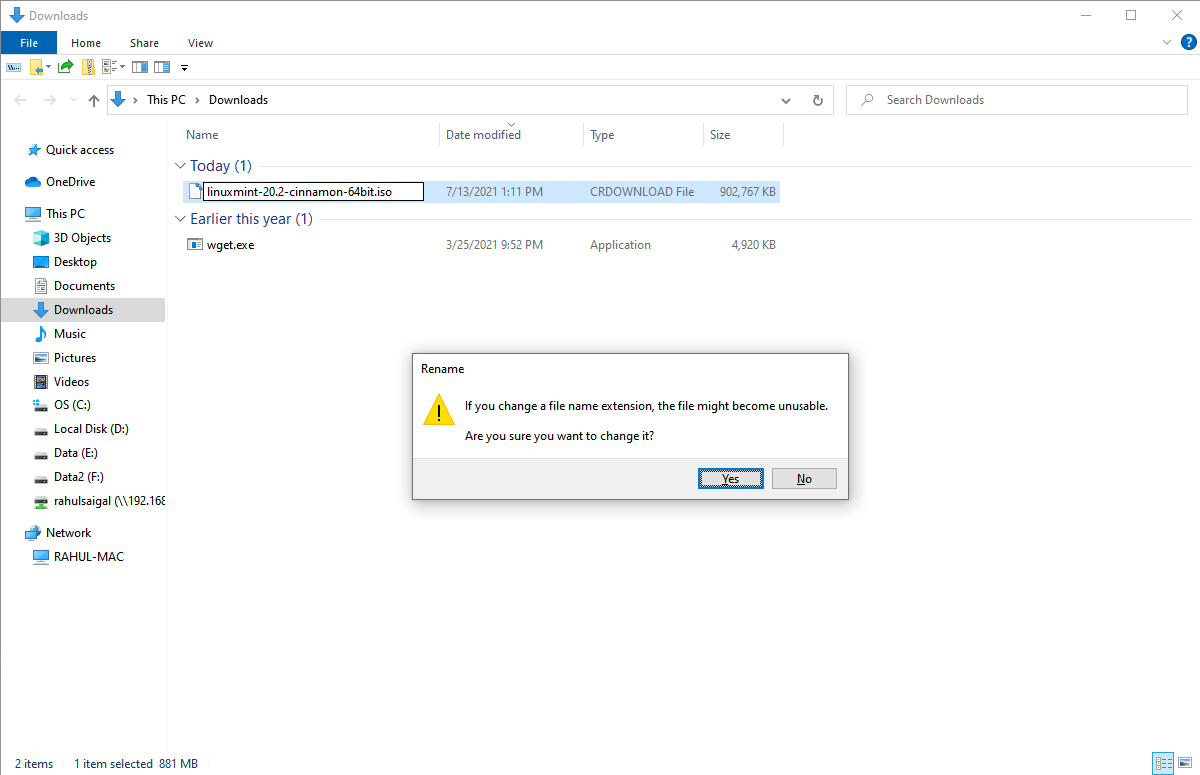Open the File ribbon tab
Image resolution: width=1200 pixels, height=775 pixels.
pyautogui.click(x=29, y=43)
